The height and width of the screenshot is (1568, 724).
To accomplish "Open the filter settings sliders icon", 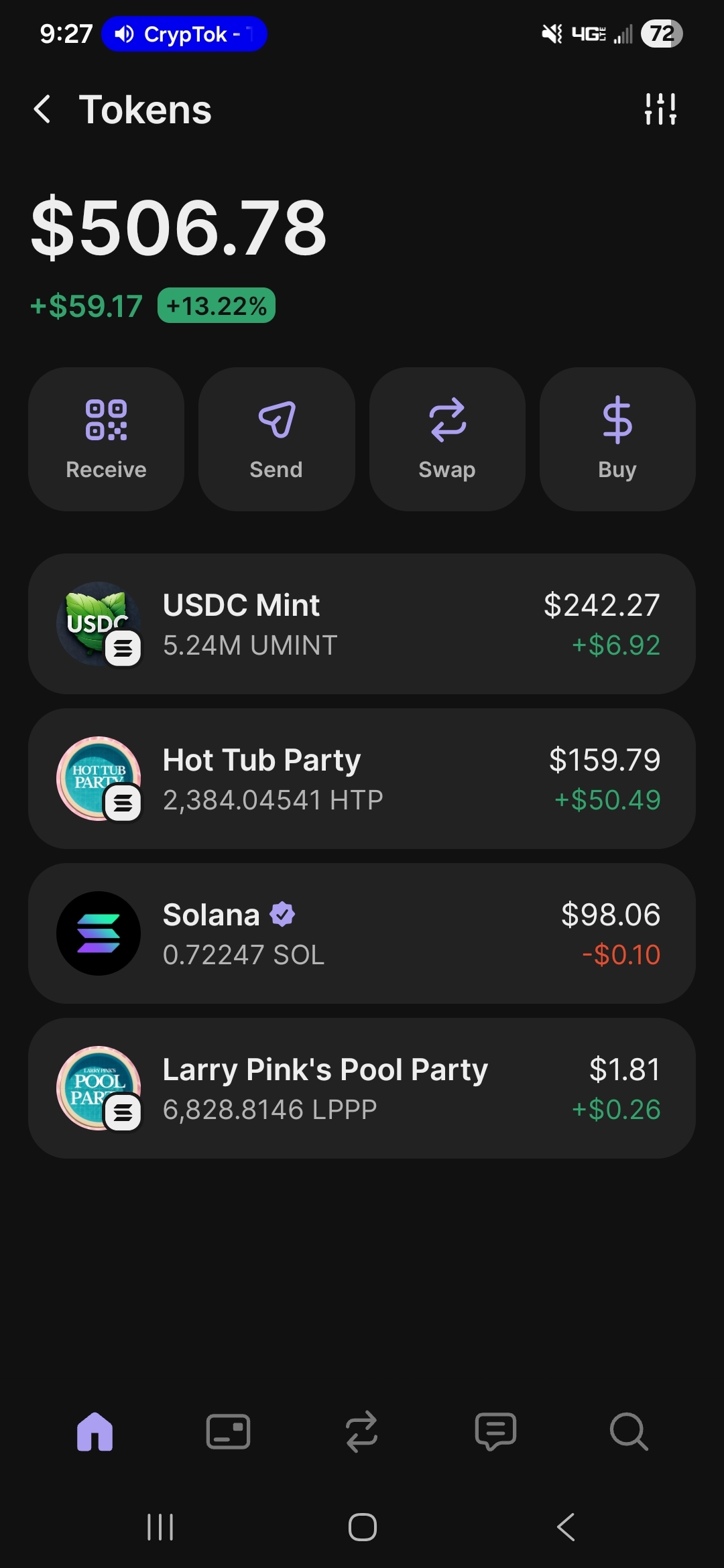I will coord(660,109).
